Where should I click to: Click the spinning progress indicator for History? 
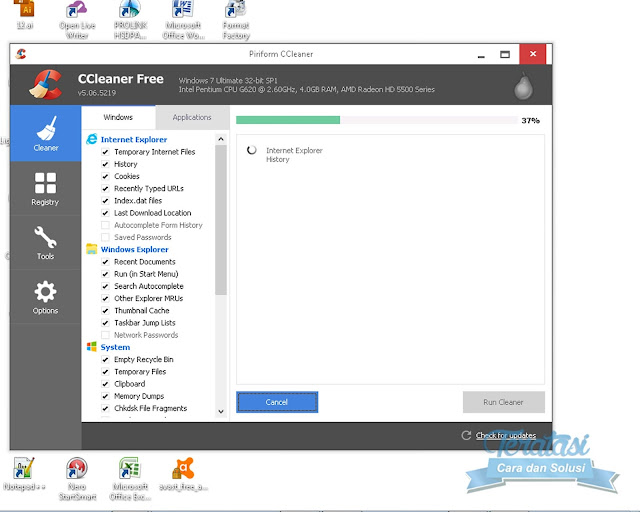(252, 150)
